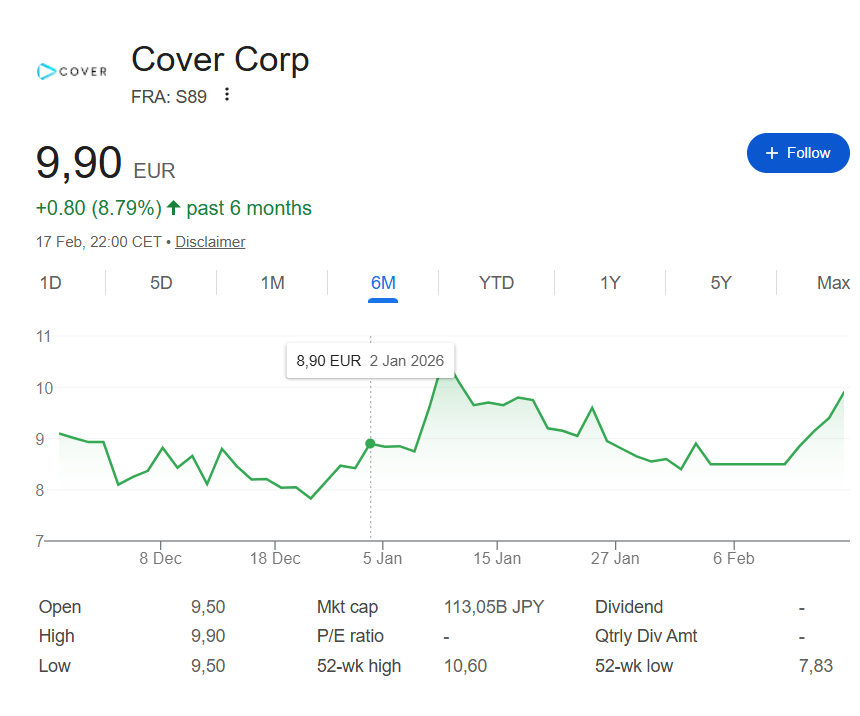Show year-to-date YTD chart
Screen dimensions: 860x716
click(x=496, y=283)
